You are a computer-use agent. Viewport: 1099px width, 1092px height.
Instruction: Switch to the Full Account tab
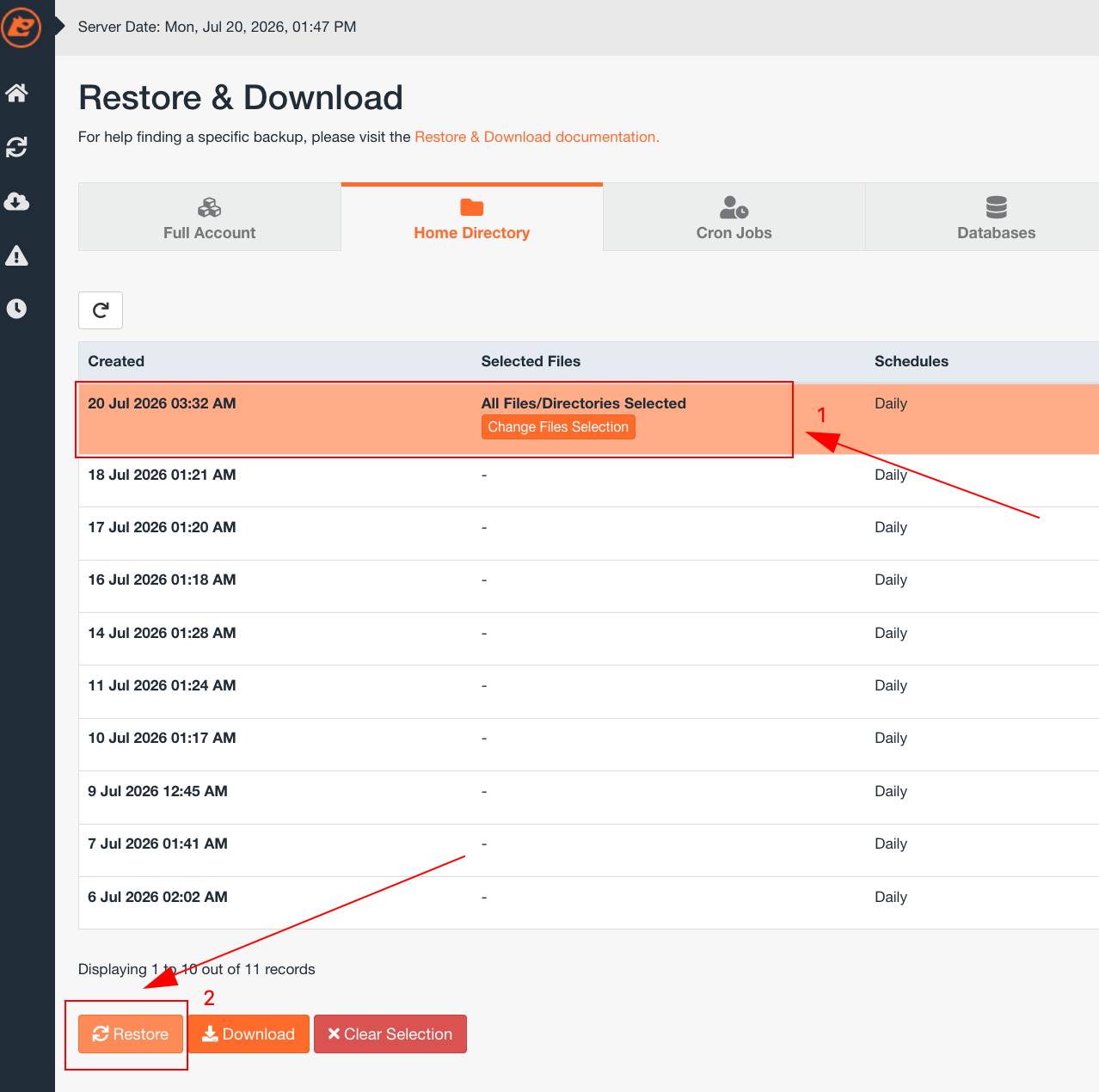(x=210, y=217)
